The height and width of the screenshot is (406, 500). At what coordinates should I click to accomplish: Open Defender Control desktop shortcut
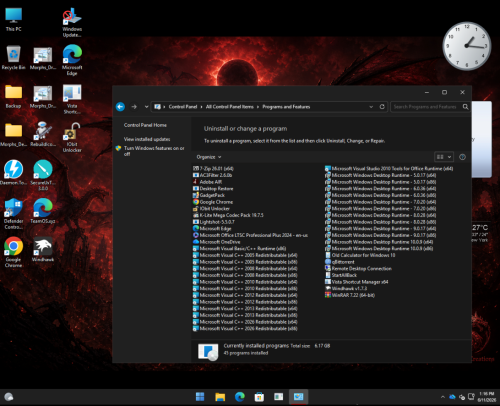[x=13, y=214]
